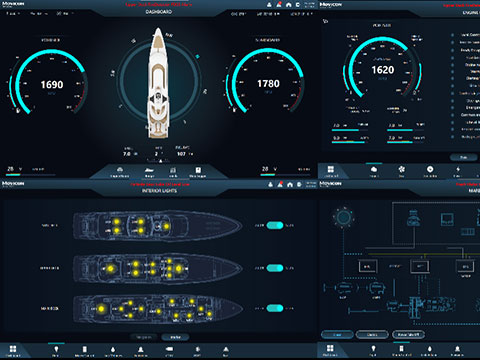Click the 107 value below the yacht
The height and width of the screenshot is (360, 480).
click(181, 154)
